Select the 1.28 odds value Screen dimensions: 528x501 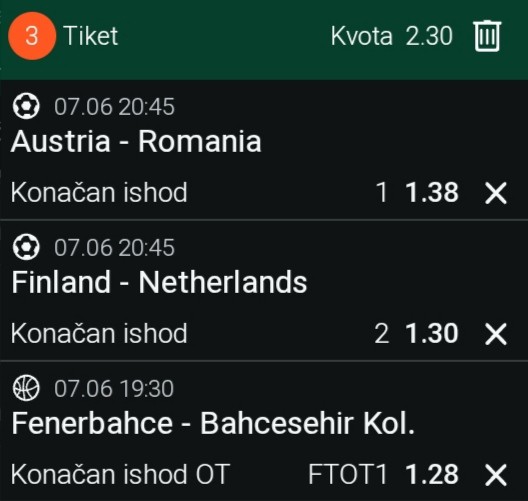(432, 475)
